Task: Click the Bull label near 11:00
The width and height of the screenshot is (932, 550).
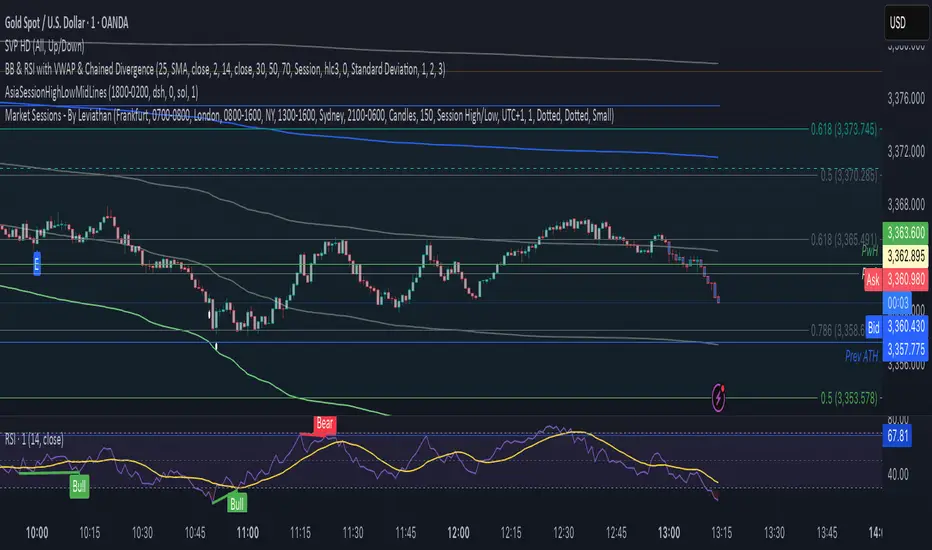Action: pyautogui.click(x=237, y=503)
